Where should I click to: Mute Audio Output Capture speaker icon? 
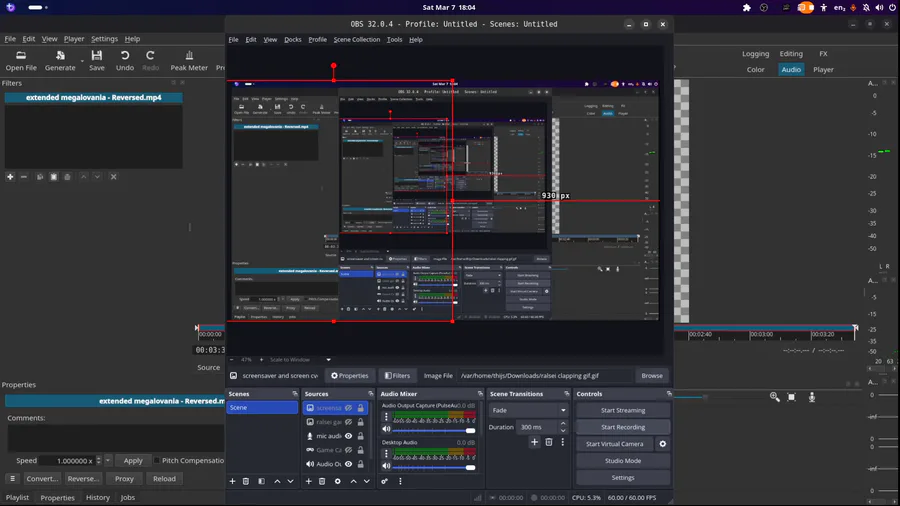coord(386,429)
